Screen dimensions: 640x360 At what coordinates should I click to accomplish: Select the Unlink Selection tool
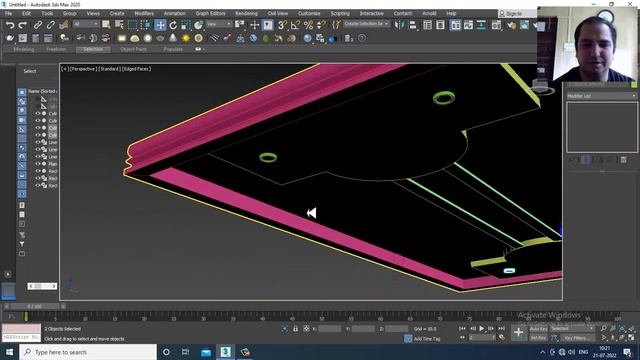[x=51, y=25]
